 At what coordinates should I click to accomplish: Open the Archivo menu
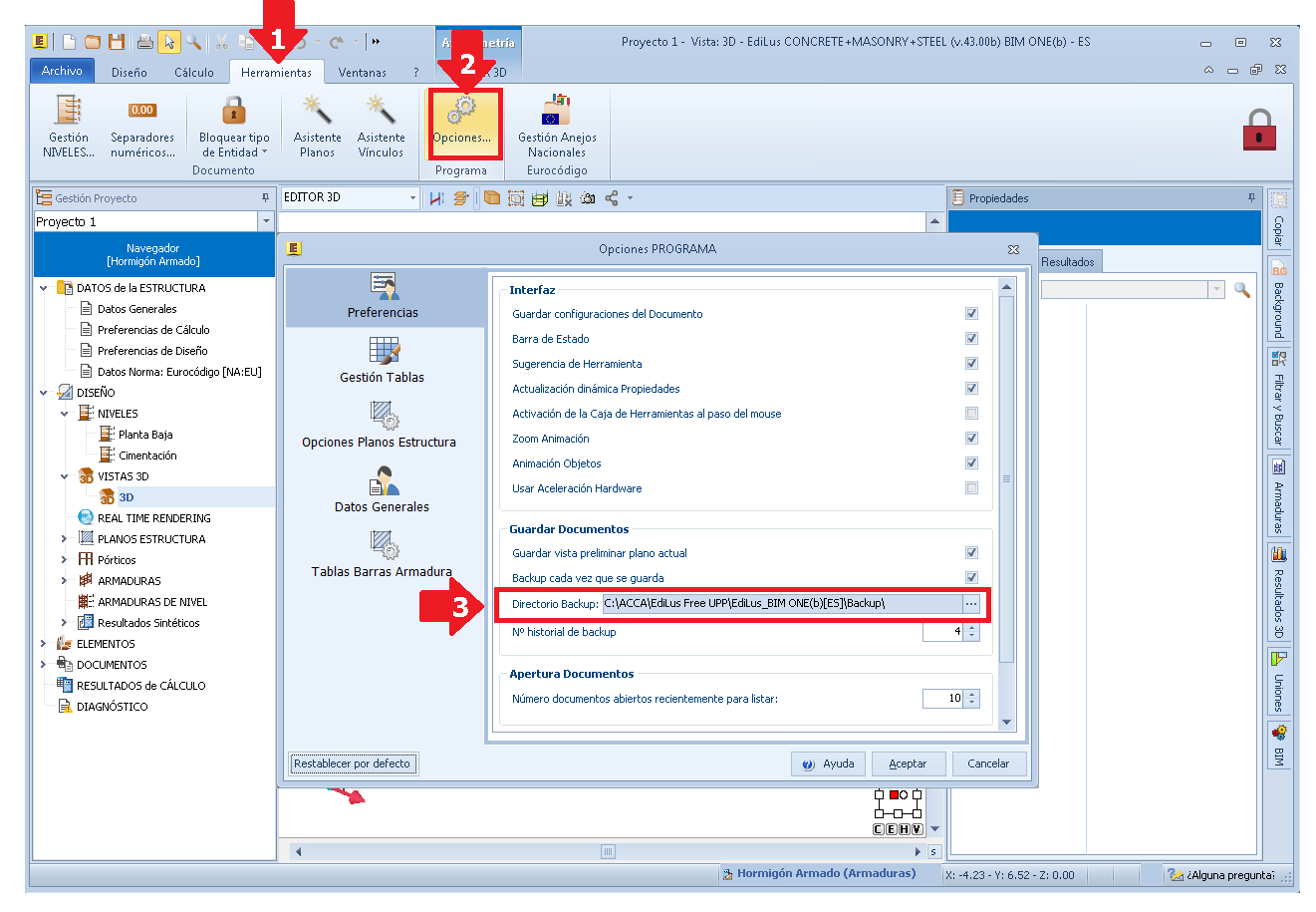click(x=62, y=71)
